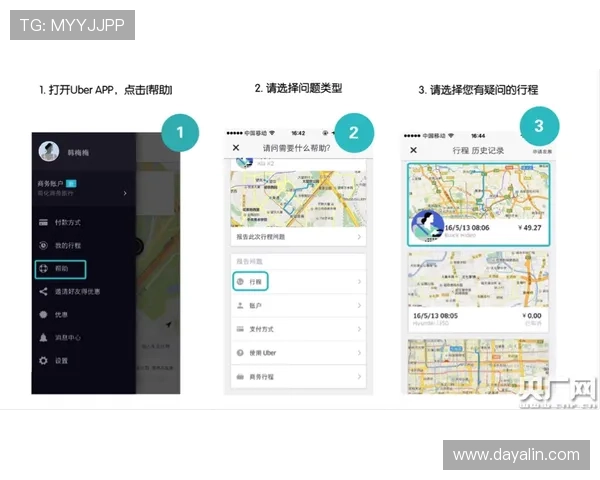Open 消息中心 in the side menu

click(x=68, y=337)
